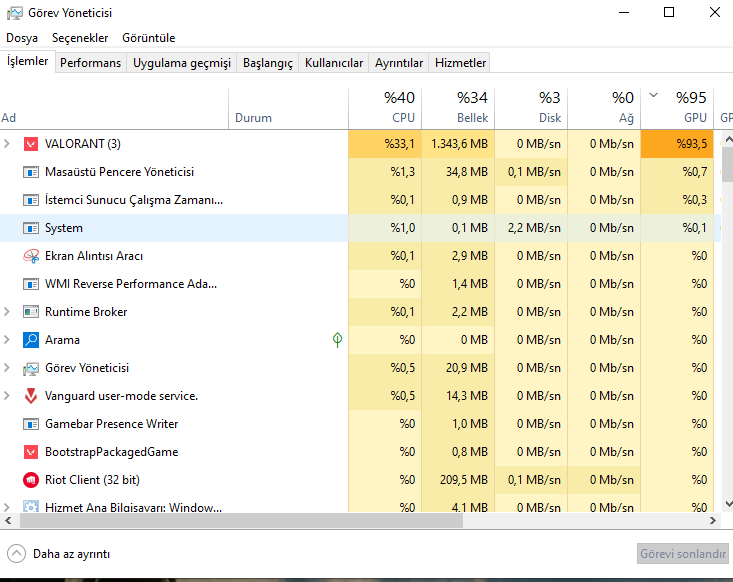This screenshot has width=733, height=582.
Task: Sort processes by Disk column
Action: pos(531,108)
